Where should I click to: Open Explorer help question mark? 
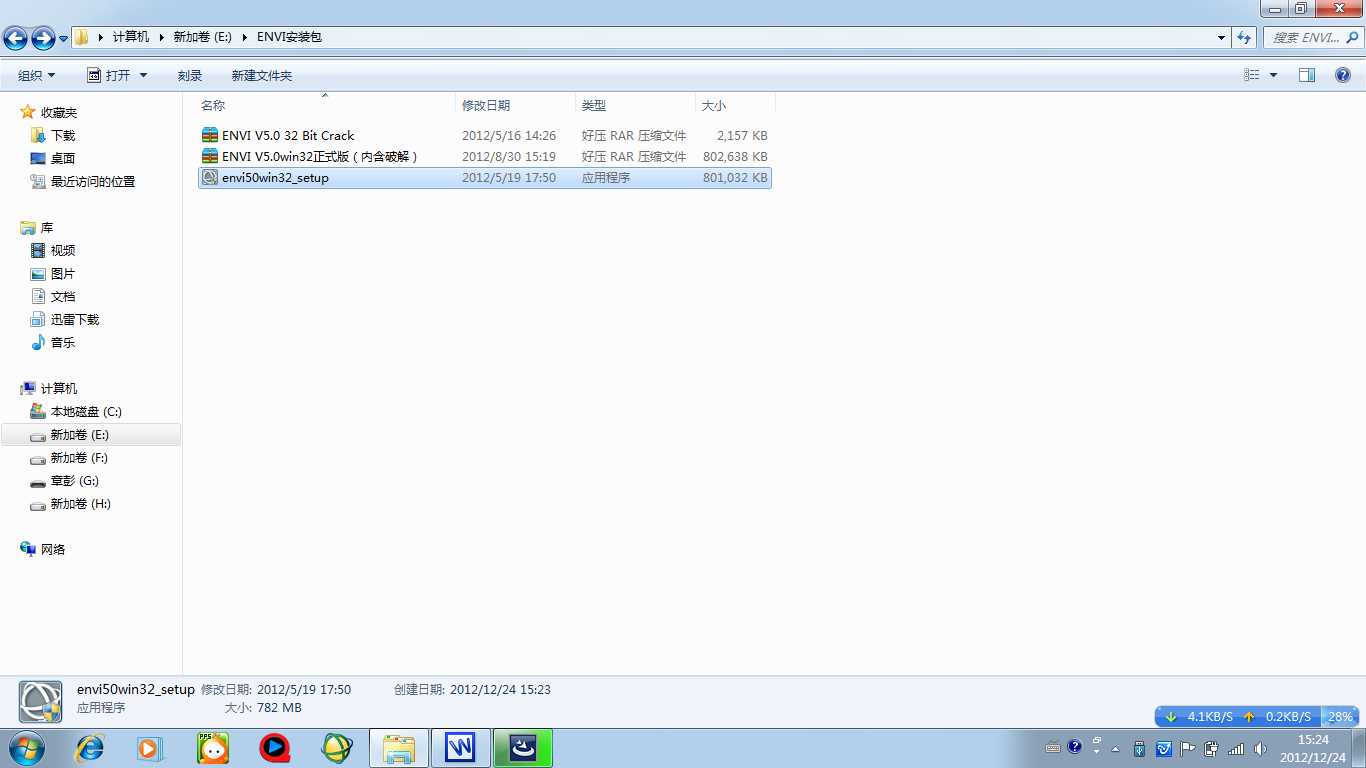(x=1343, y=76)
